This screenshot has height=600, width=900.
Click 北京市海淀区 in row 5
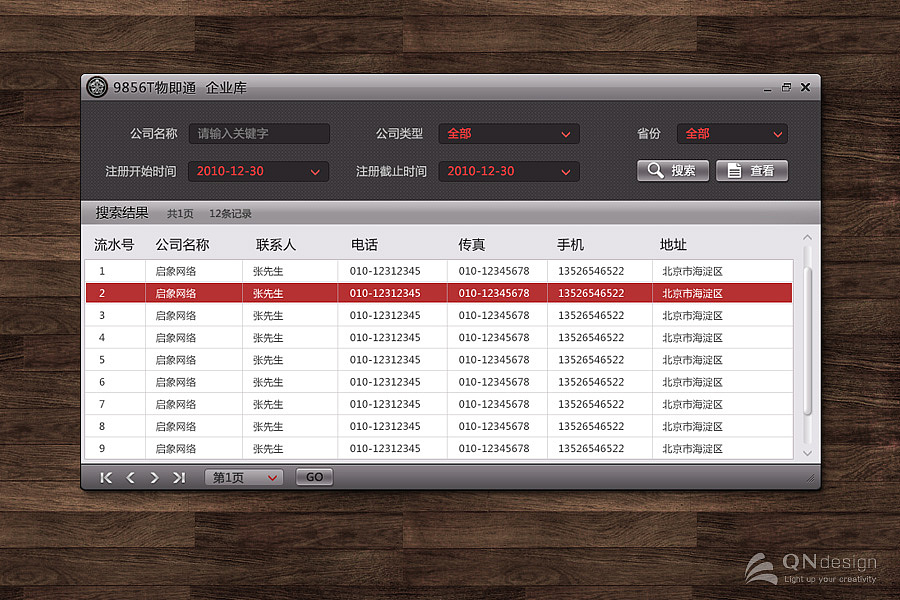point(692,360)
